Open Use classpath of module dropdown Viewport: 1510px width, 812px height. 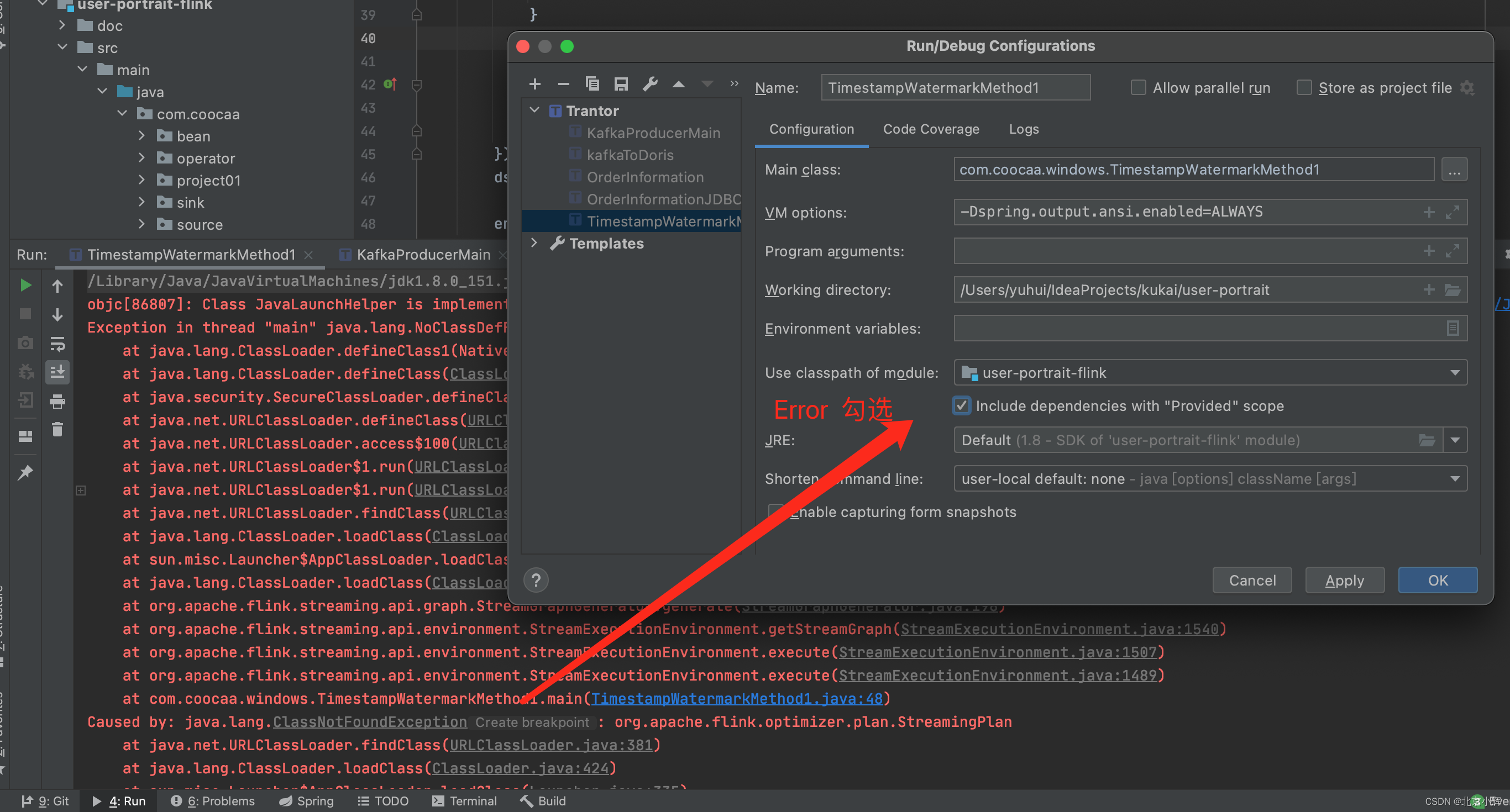pyautogui.click(x=1210, y=373)
